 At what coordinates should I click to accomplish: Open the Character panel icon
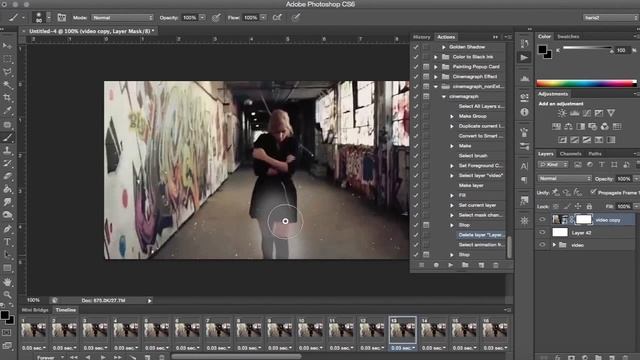(x=524, y=166)
